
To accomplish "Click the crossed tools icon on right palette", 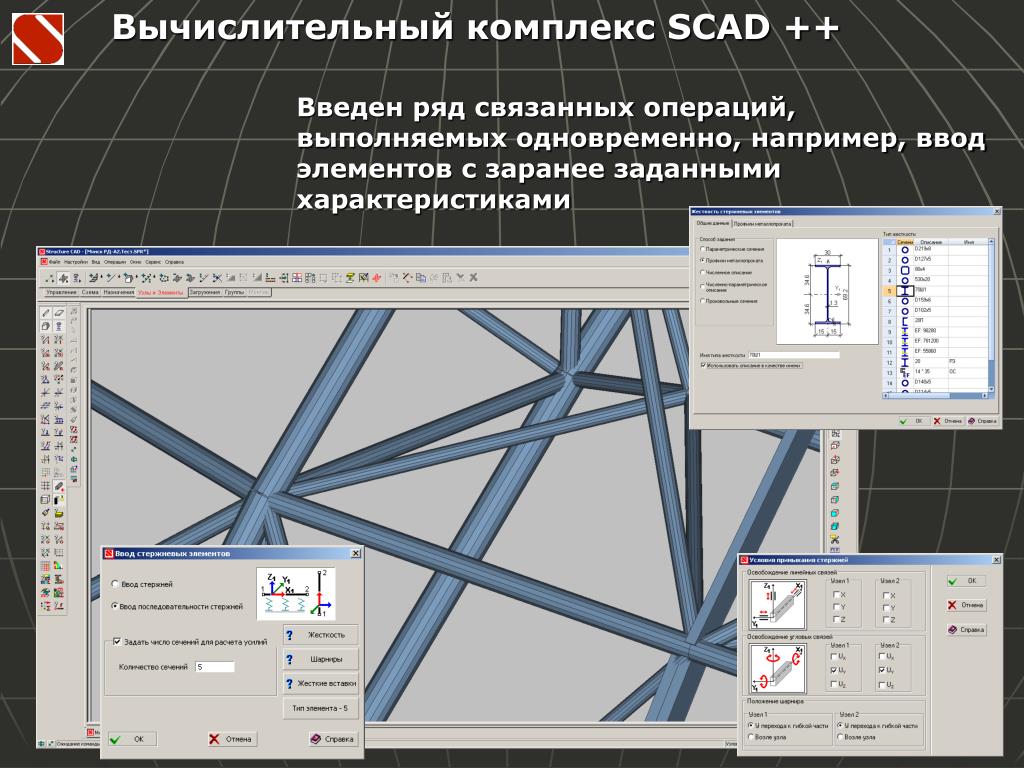I will point(835,539).
